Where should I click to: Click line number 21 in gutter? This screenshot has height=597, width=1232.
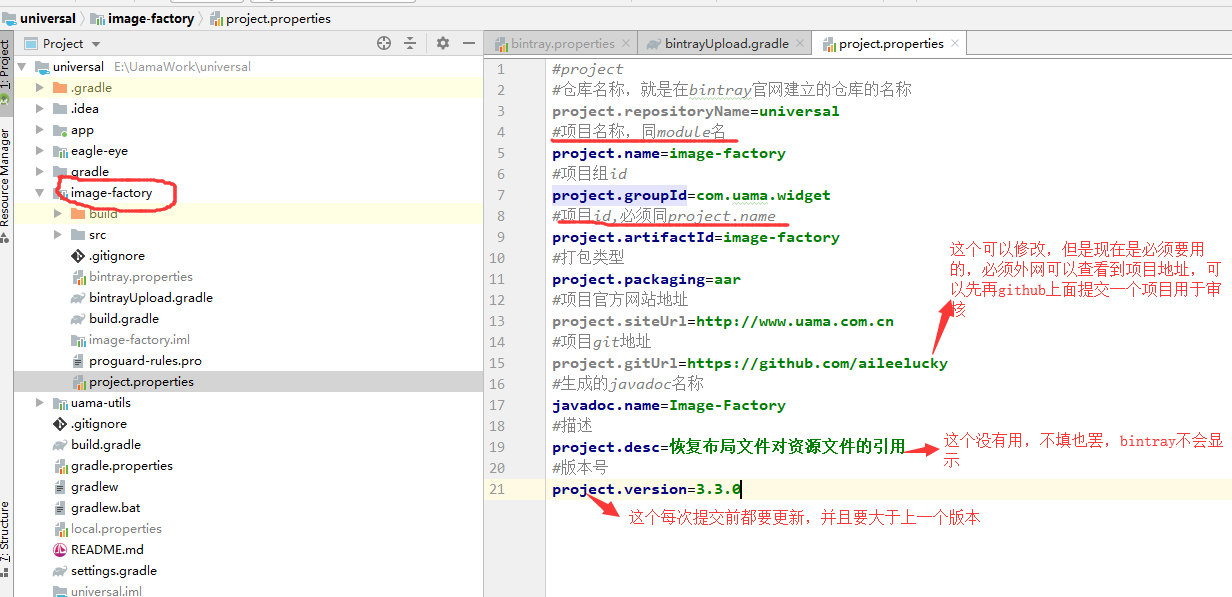[x=497, y=489]
